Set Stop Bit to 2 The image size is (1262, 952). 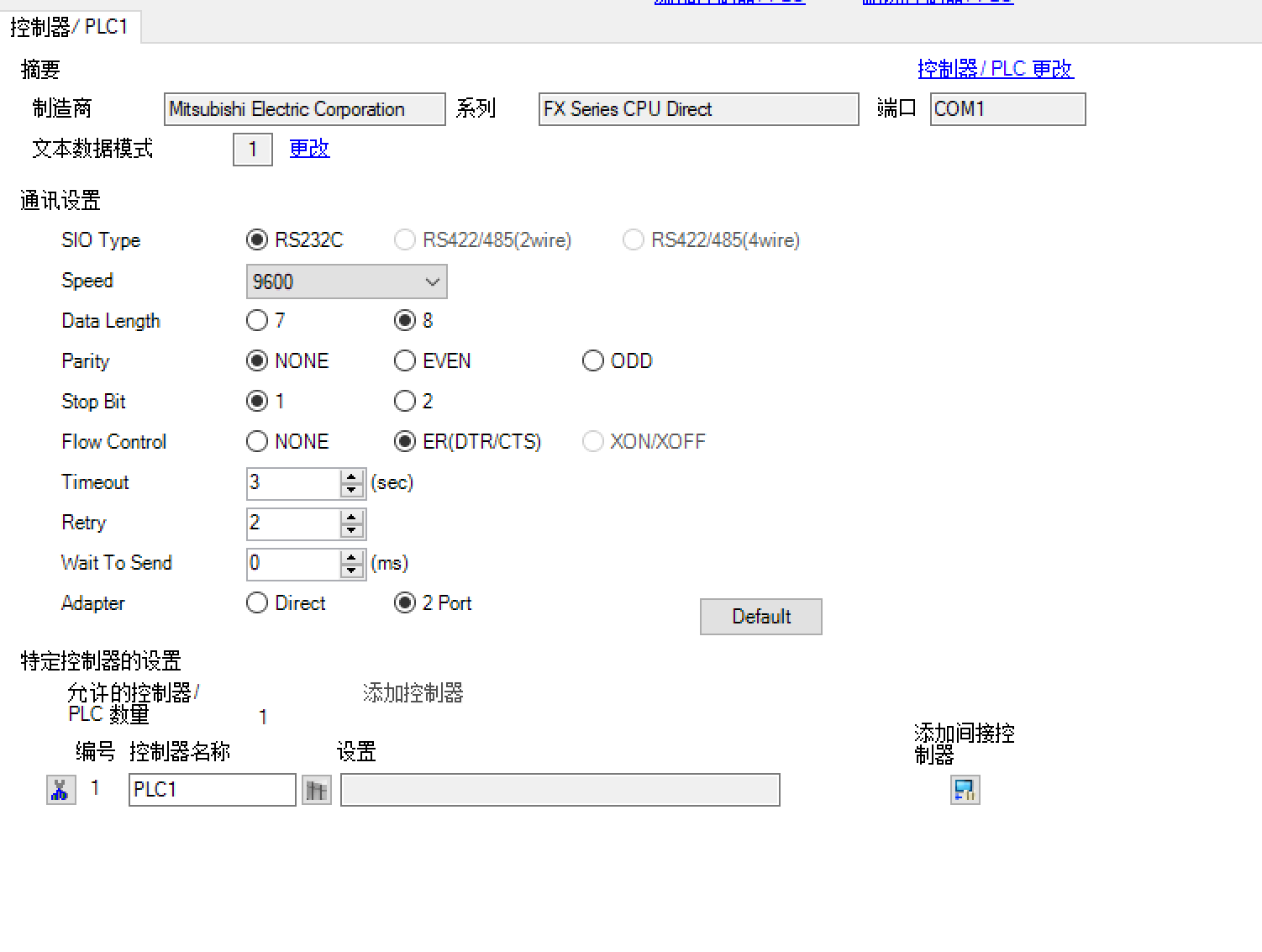[405, 402]
